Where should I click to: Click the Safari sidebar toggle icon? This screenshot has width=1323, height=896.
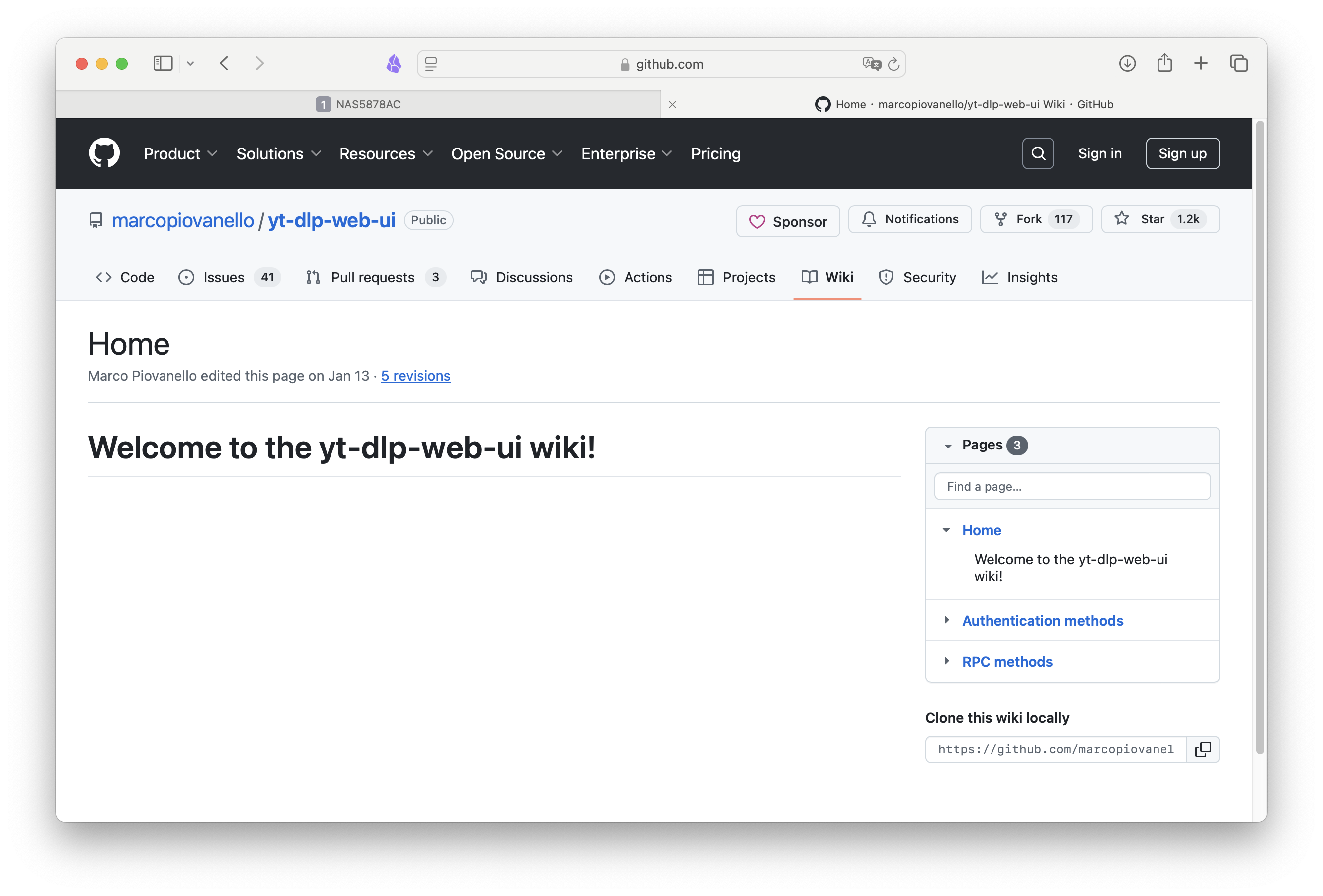tap(163, 63)
